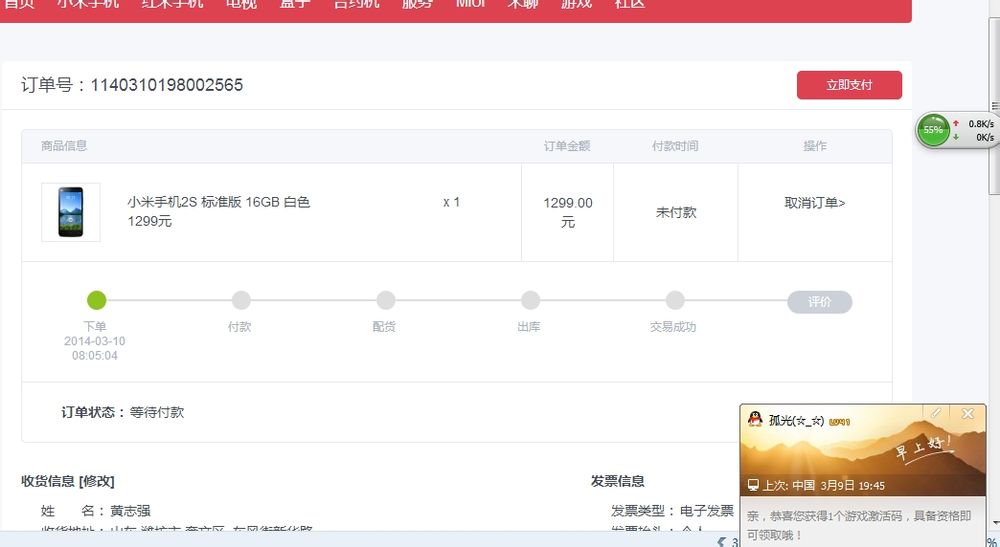Click the 孤光 nickname in QQ popup

[x=797, y=421]
